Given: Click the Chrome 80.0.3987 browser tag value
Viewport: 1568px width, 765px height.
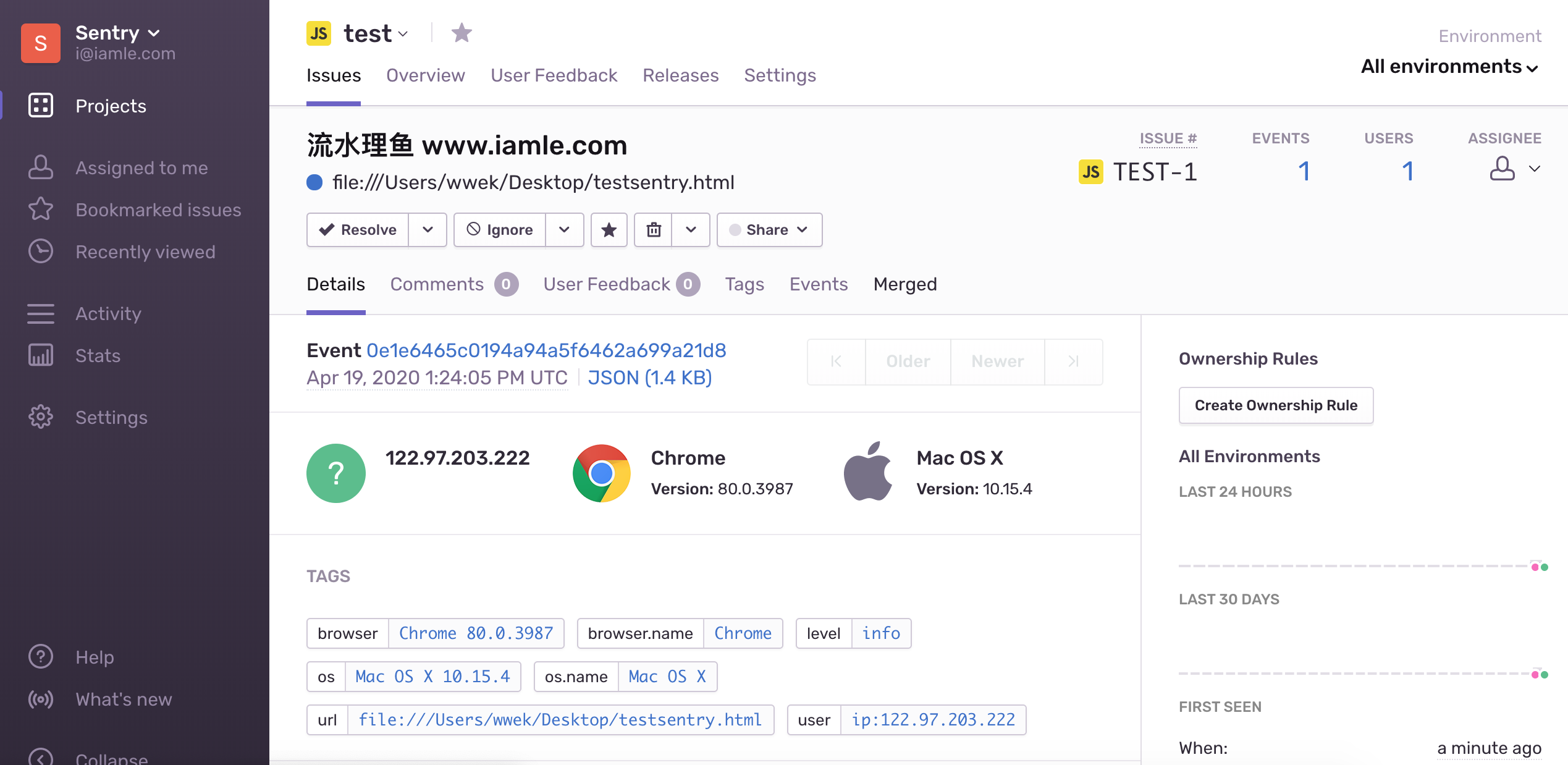Looking at the screenshot, I should click(476, 633).
